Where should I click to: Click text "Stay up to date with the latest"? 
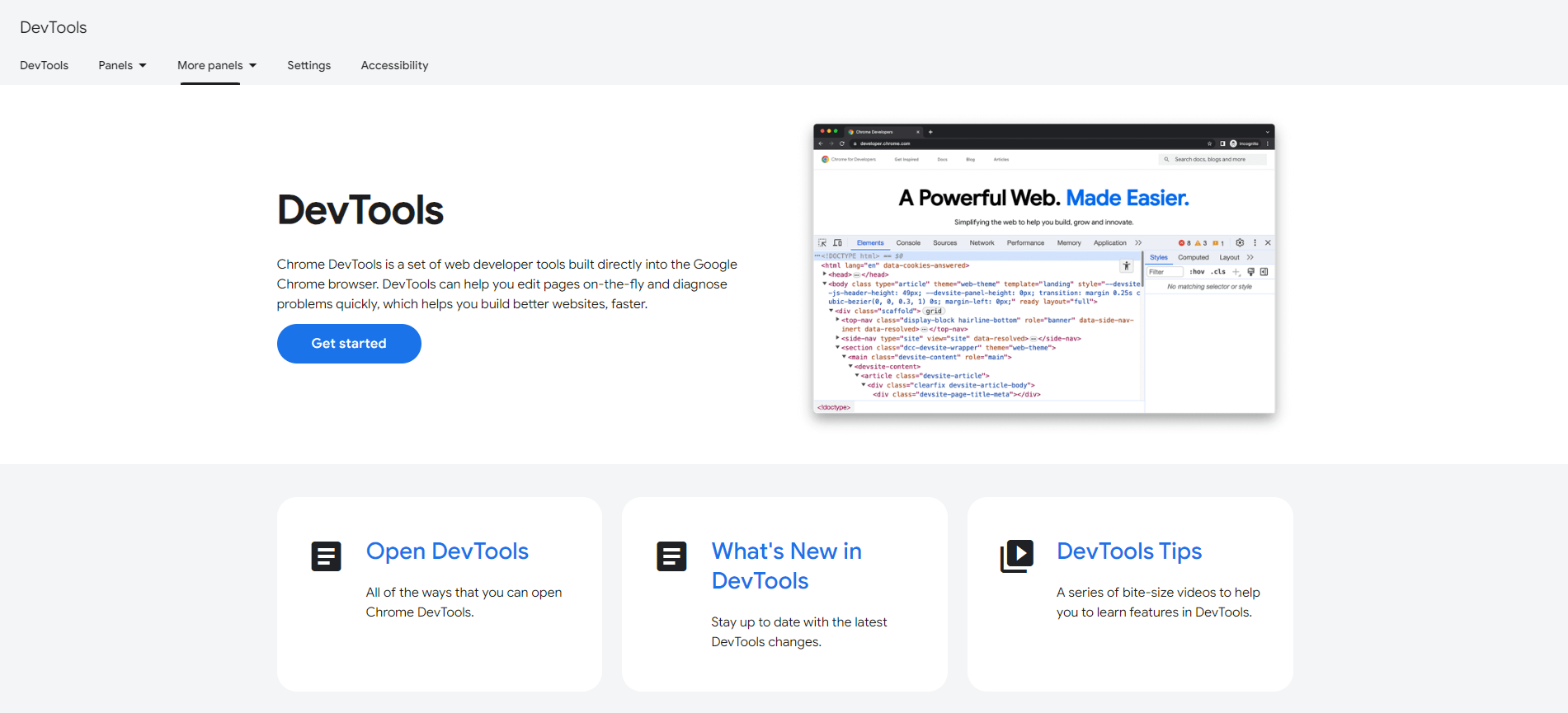[x=799, y=622]
